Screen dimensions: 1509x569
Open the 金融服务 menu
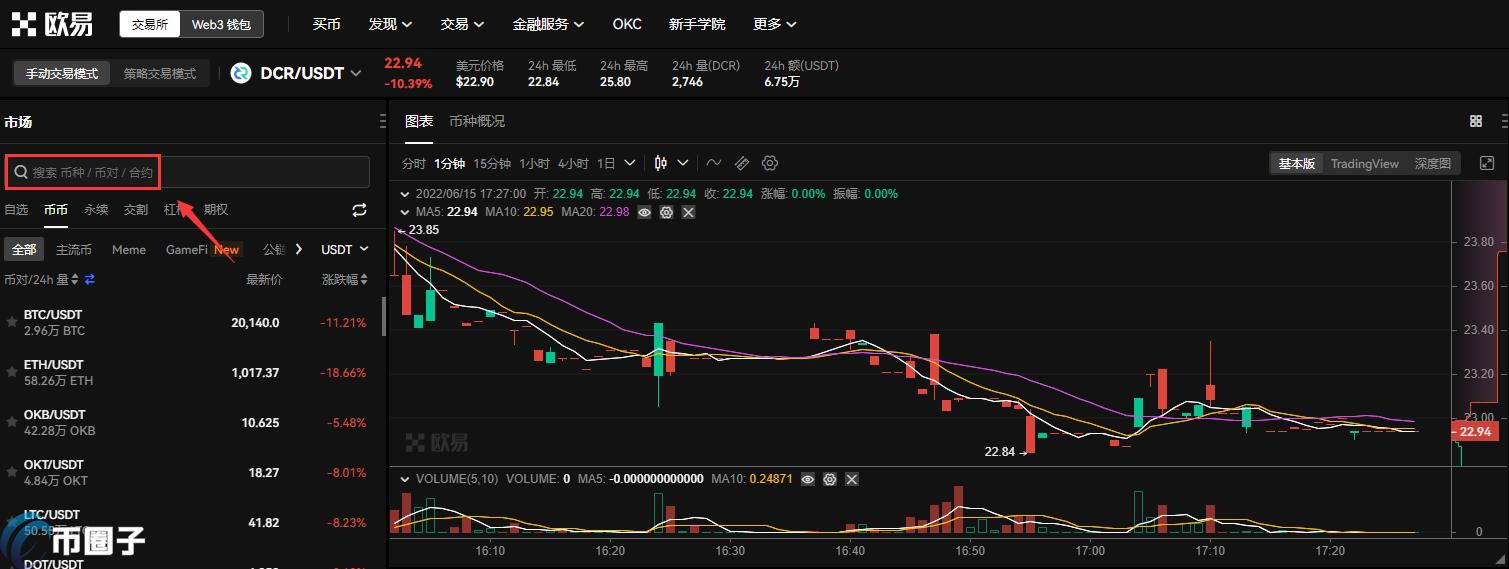click(x=548, y=24)
